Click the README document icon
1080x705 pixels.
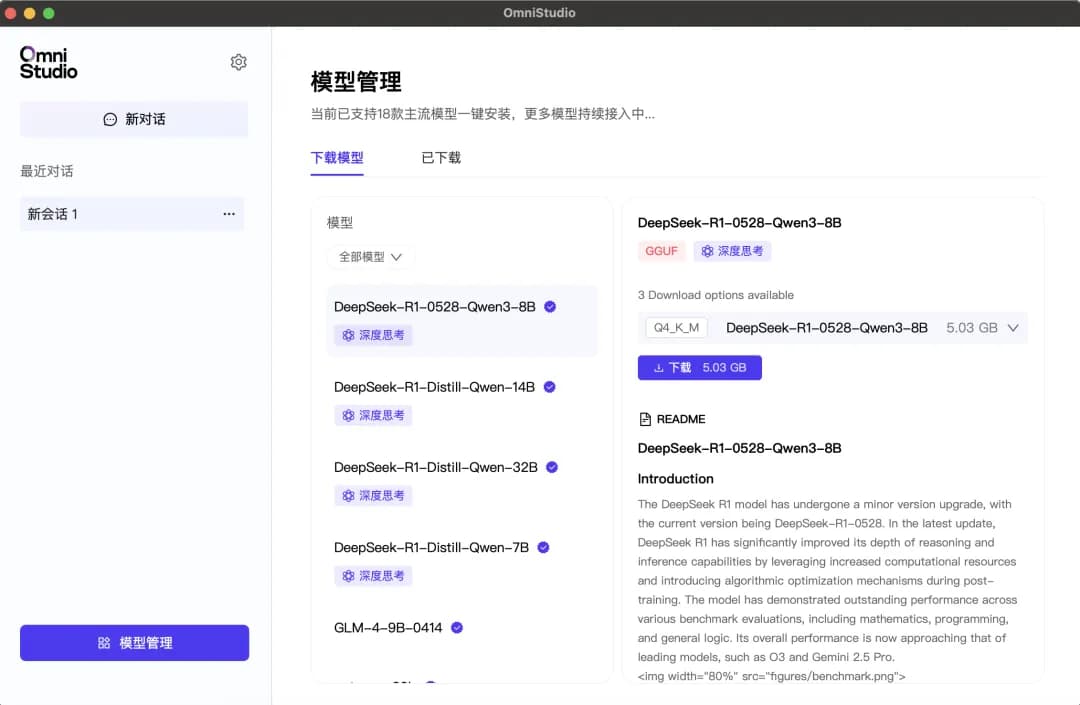645,418
